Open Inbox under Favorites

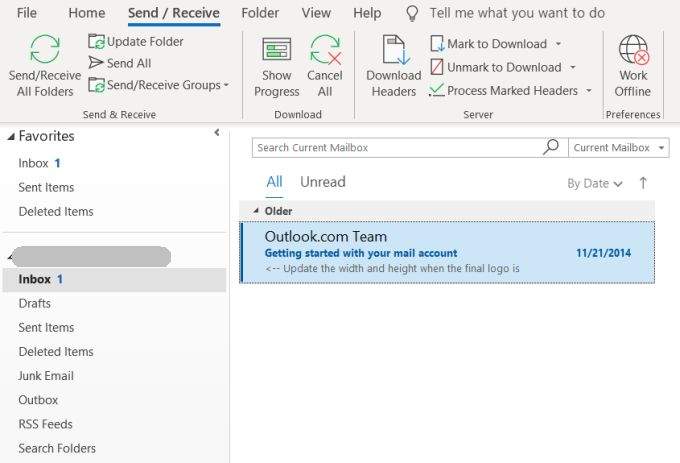(x=39, y=163)
